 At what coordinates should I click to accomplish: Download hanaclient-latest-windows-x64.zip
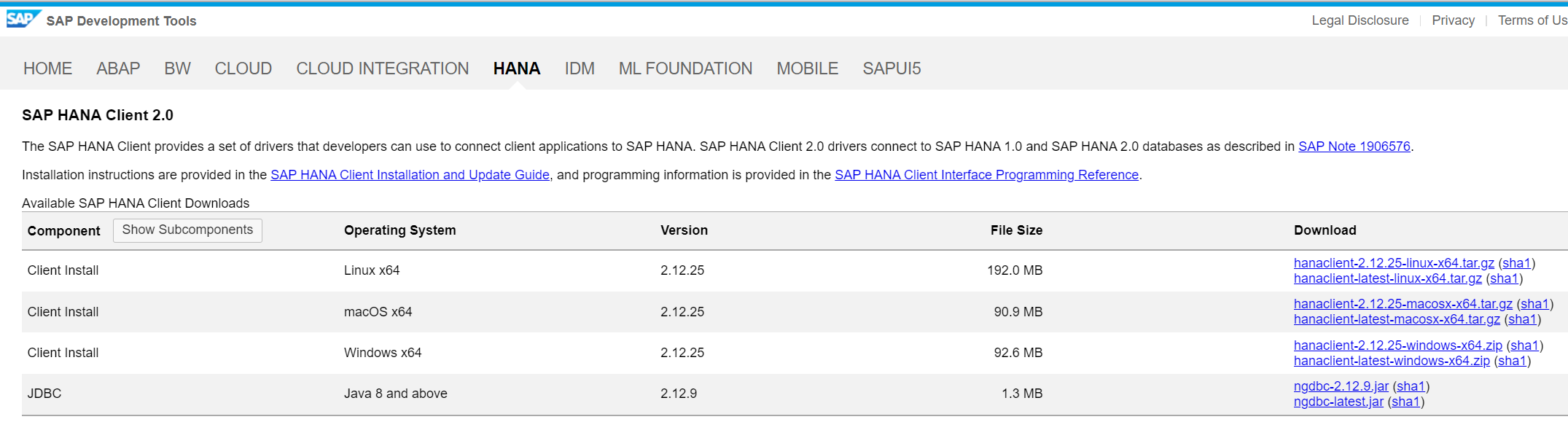pos(1392,361)
